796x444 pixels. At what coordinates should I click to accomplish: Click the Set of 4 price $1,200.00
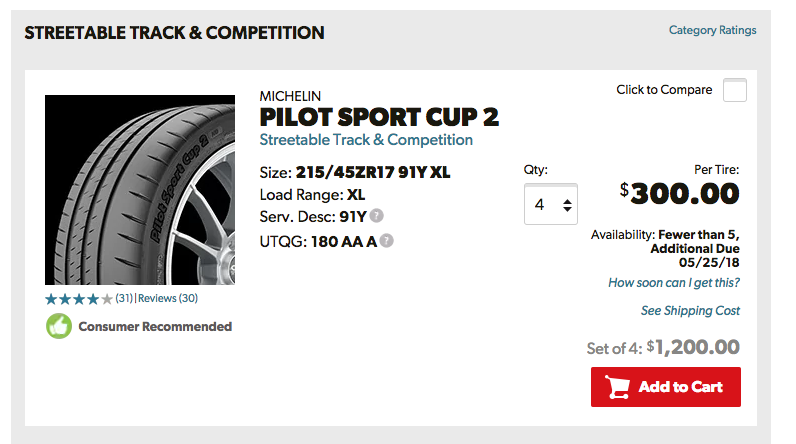tap(693, 347)
